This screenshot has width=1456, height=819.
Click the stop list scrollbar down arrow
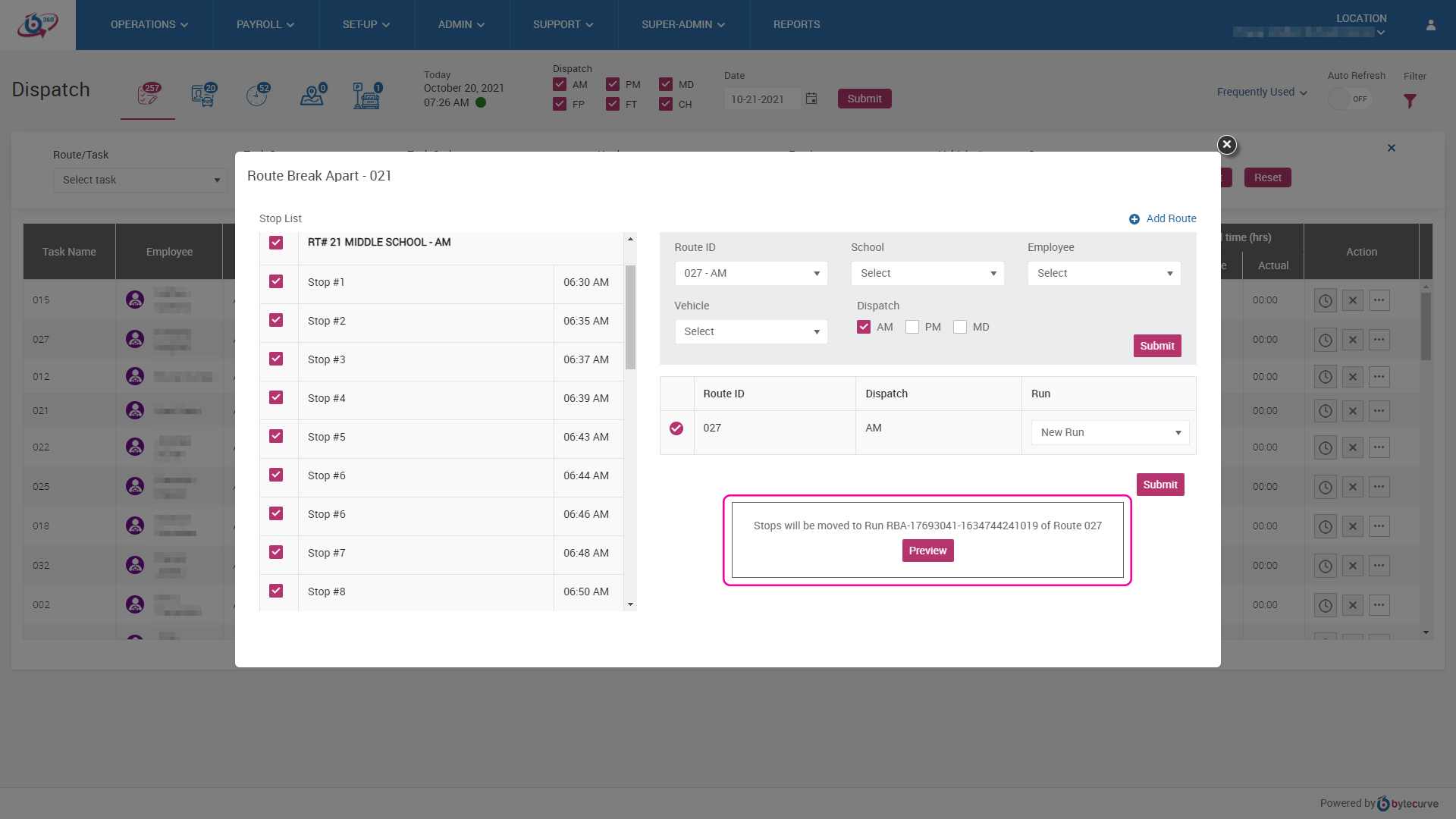tap(630, 604)
